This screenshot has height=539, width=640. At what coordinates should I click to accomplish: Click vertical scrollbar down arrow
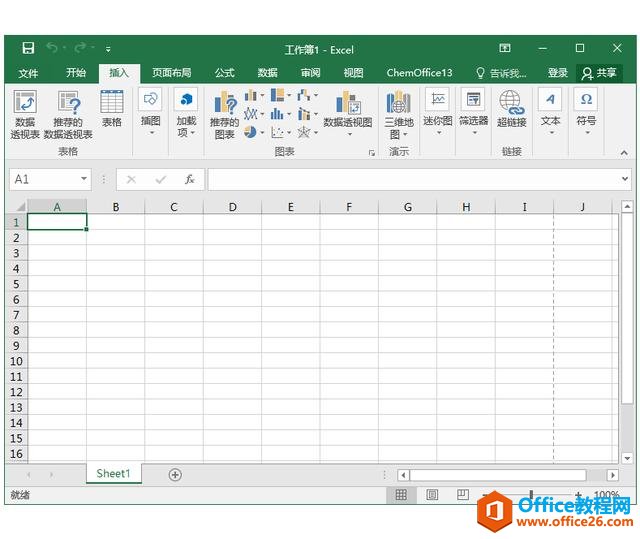coord(627,458)
